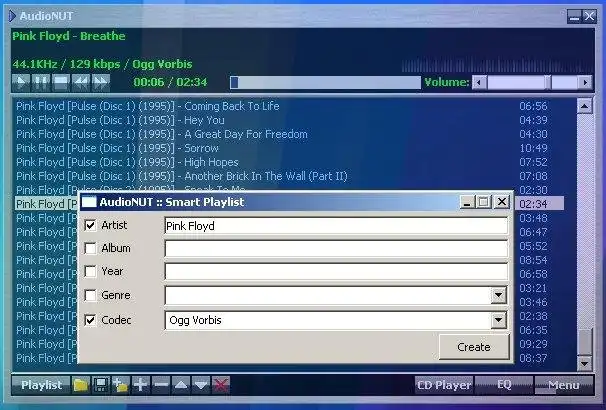Start playback with the Play button

click(21, 82)
